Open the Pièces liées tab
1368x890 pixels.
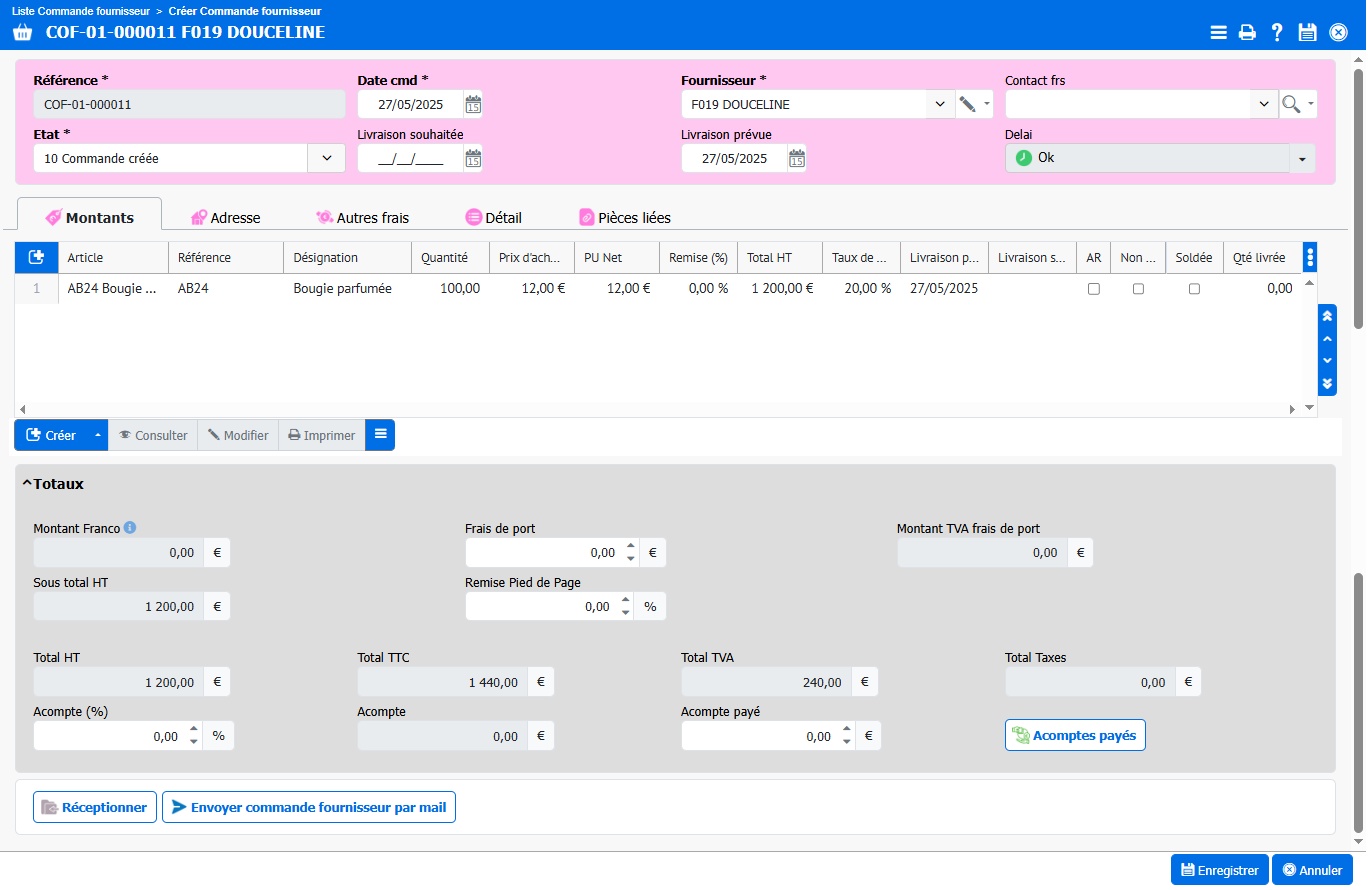(x=625, y=217)
